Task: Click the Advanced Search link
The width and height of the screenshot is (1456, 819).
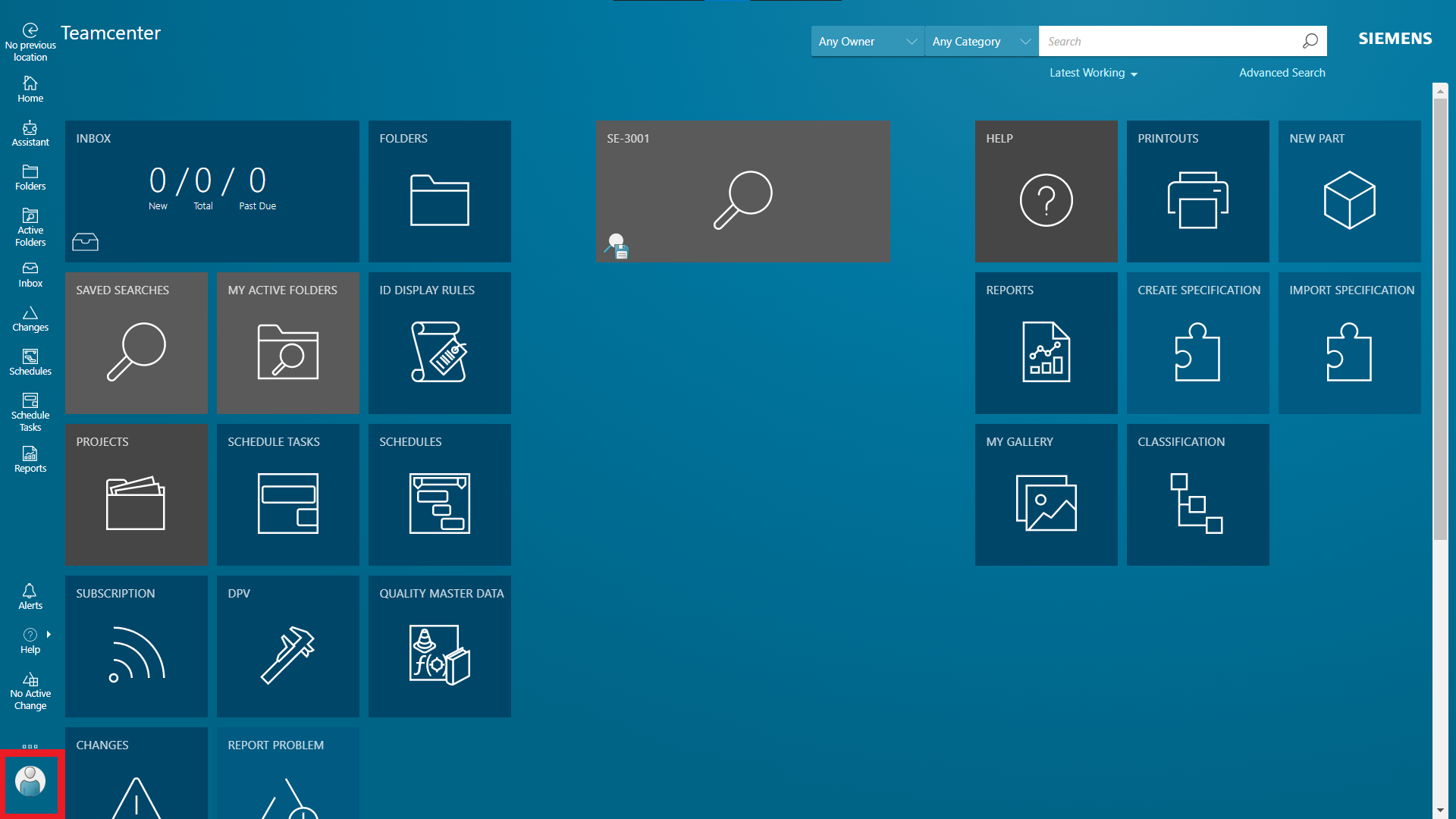Action: (x=1282, y=73)
